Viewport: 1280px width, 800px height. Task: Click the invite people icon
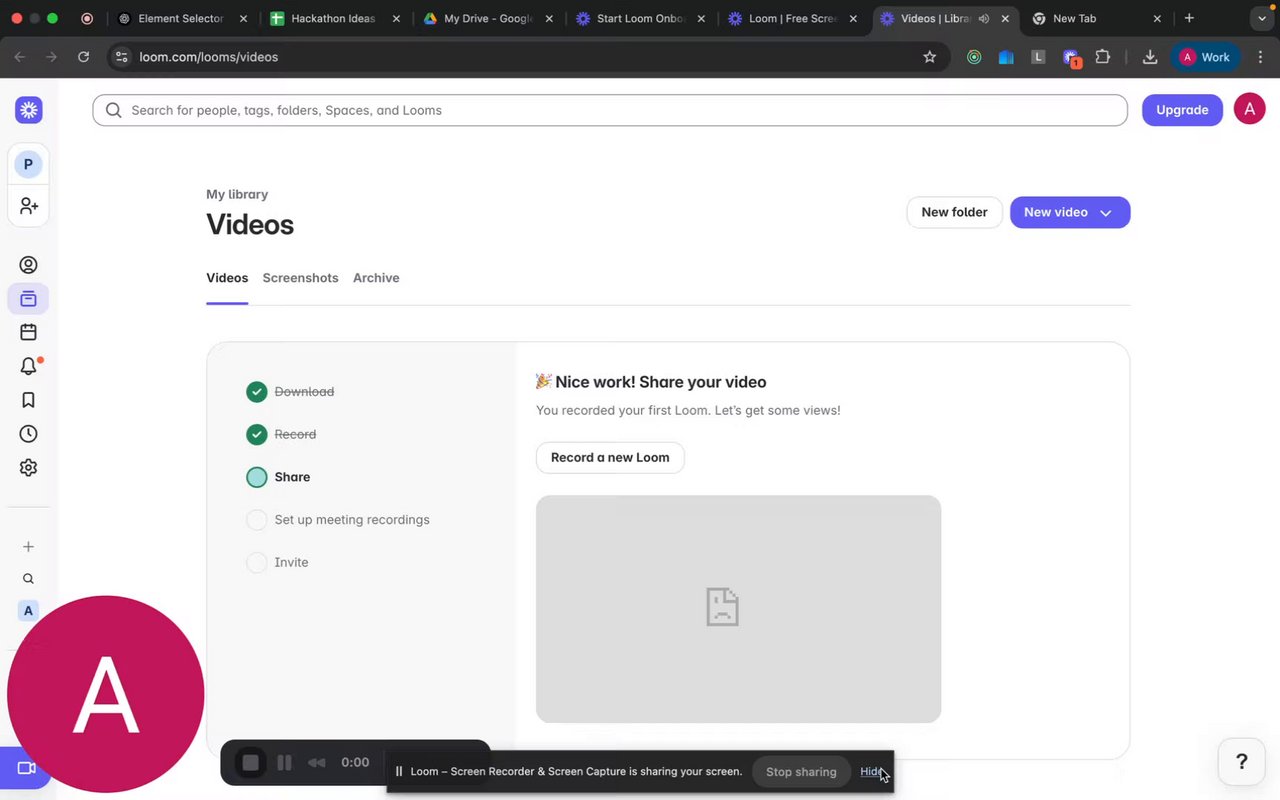[28, 206]
